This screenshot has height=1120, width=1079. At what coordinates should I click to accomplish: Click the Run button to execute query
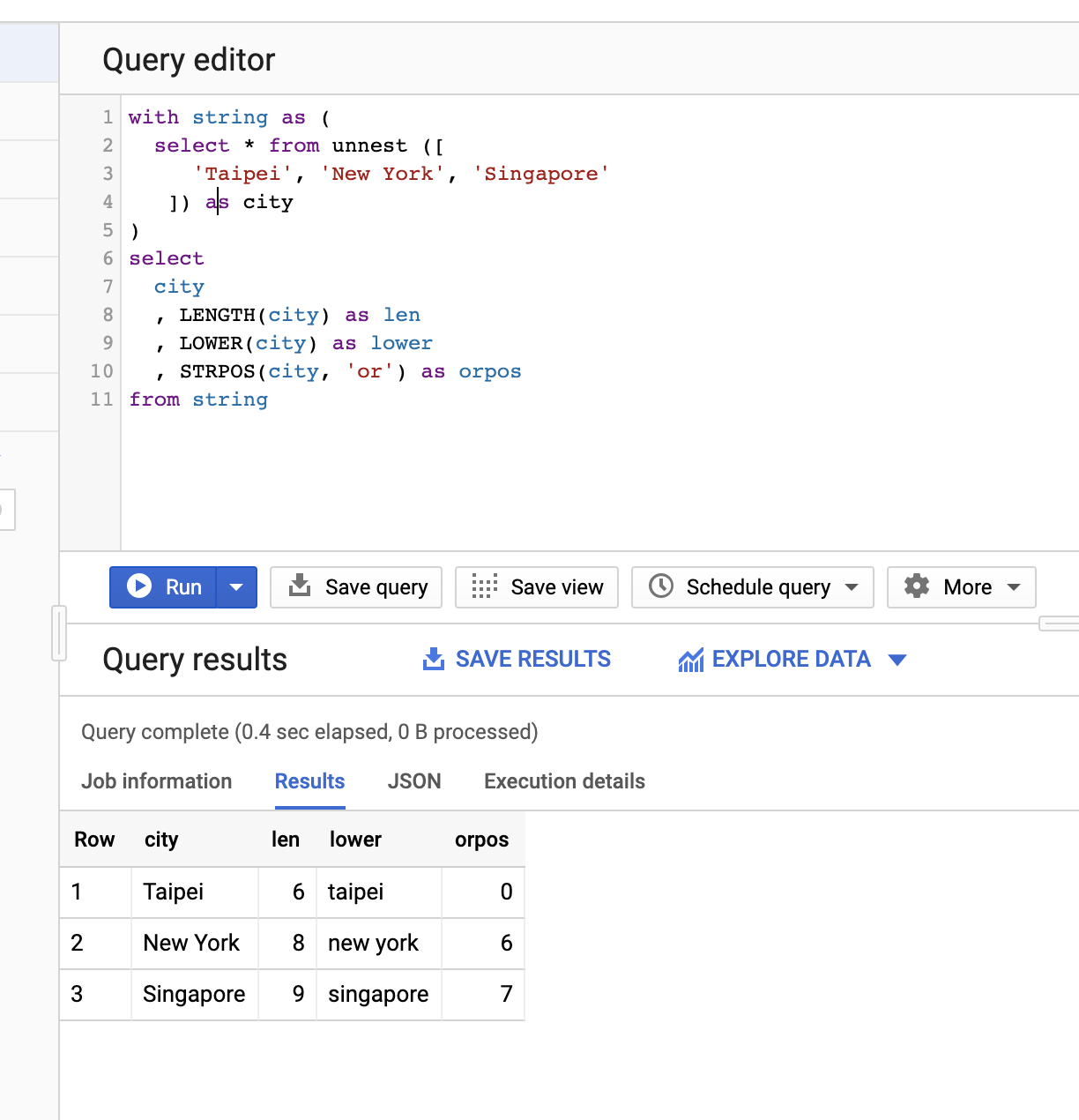174,586
